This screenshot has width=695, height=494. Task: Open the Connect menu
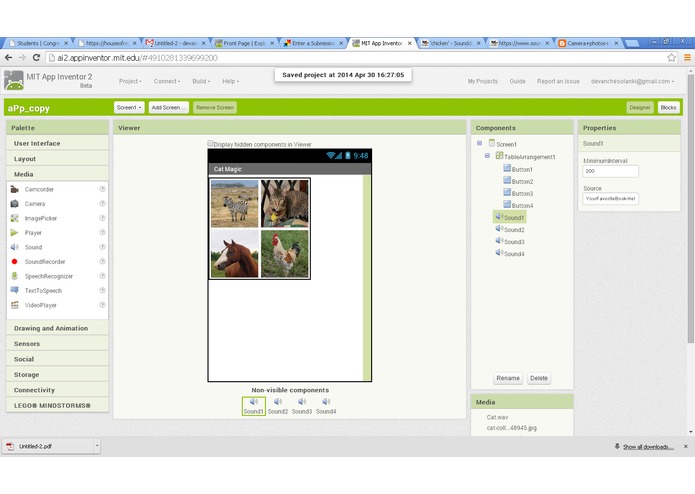[x=167, y=82]
